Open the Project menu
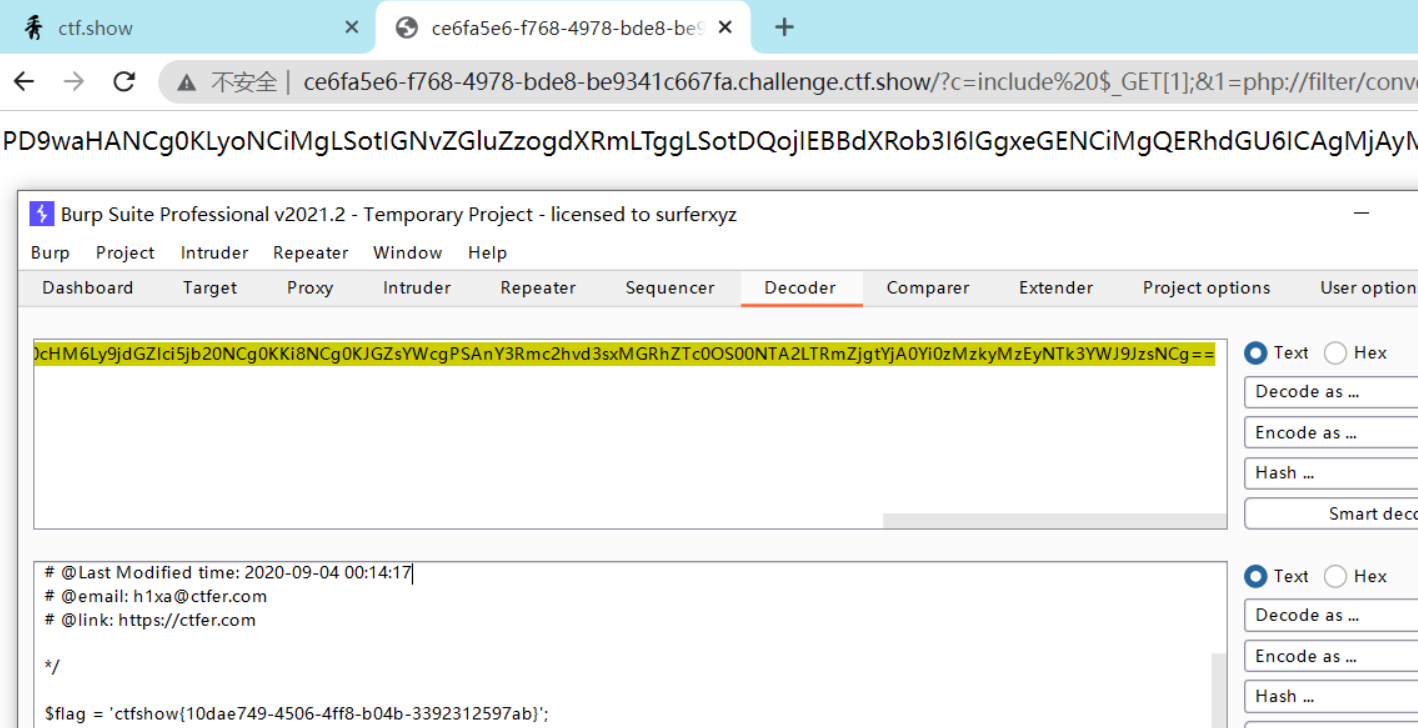This screenshot has width=1418, height=728. 125,253
